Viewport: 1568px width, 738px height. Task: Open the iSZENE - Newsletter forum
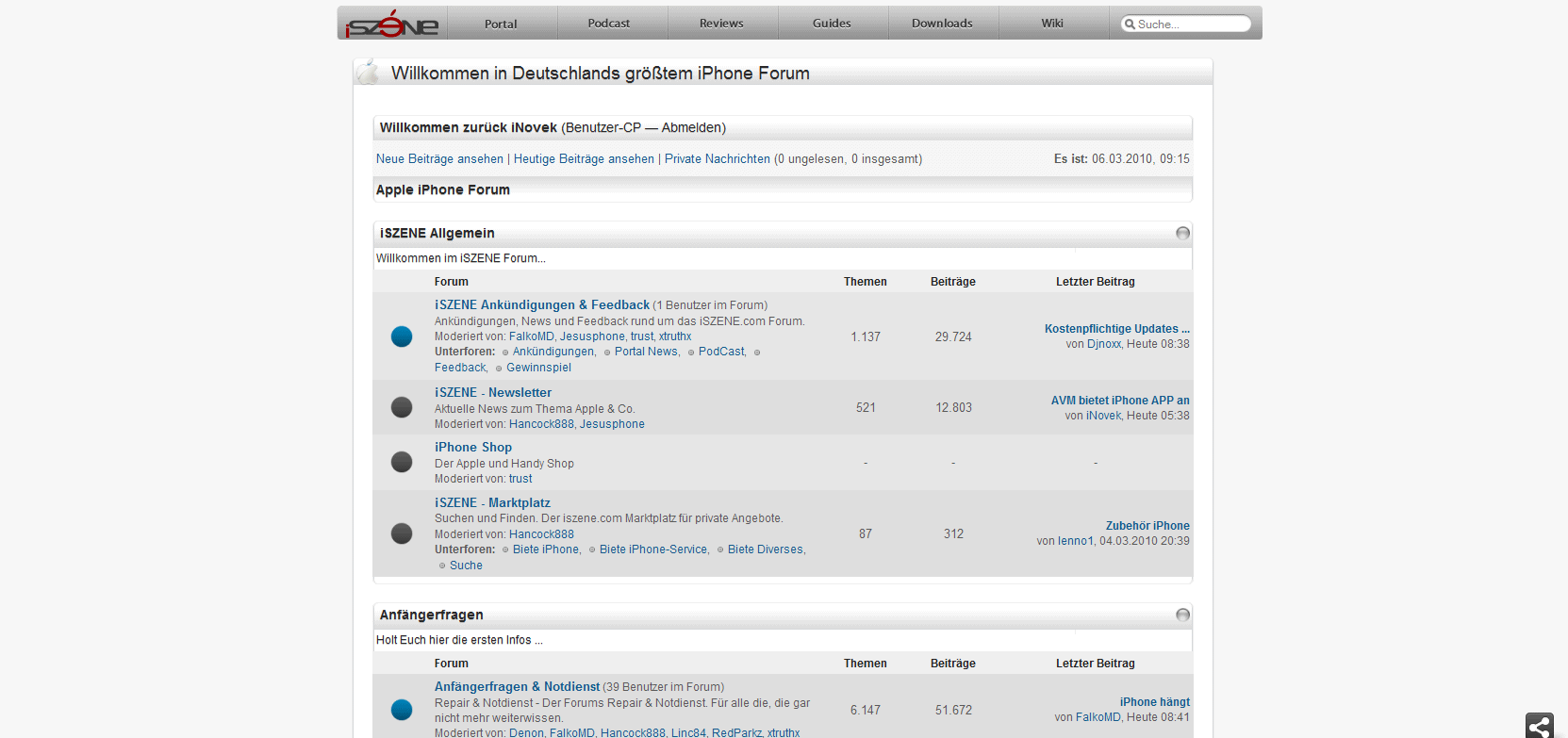[x=493, y=392]
